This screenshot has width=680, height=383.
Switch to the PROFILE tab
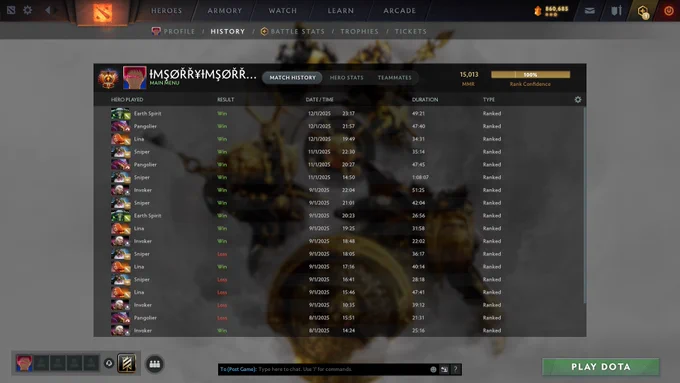(x=173, y=31)
